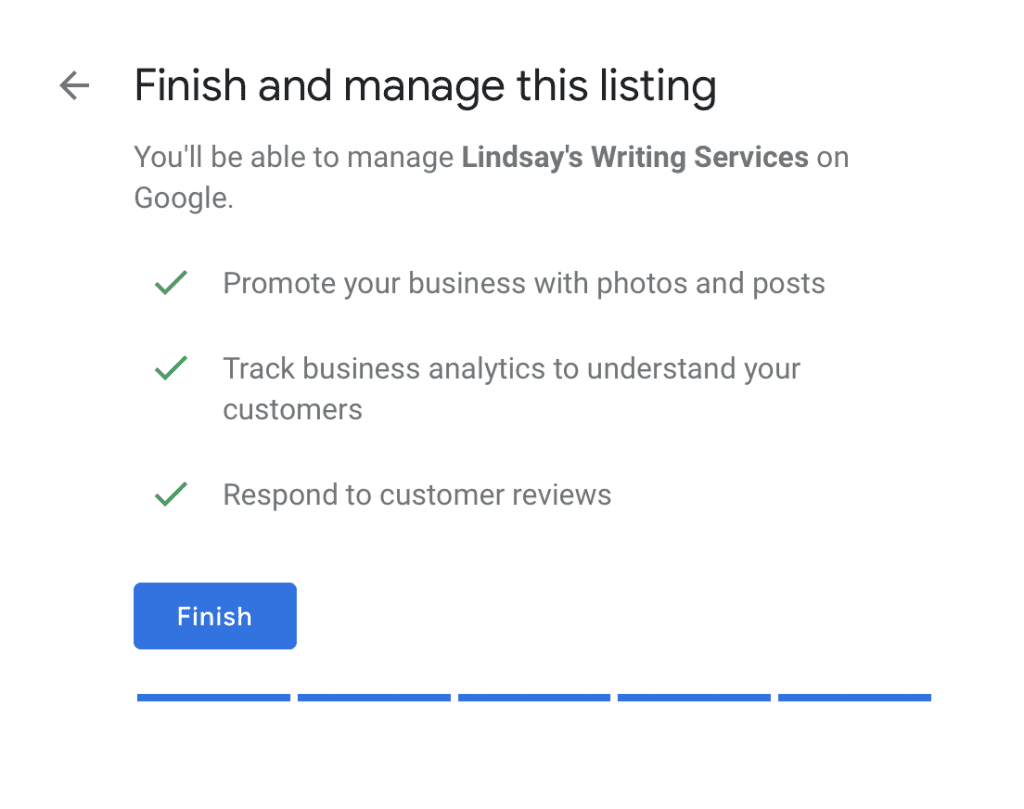Click the back navigation control at top left
This screenshot has width=1024, height=809.
tap(74, 86)
